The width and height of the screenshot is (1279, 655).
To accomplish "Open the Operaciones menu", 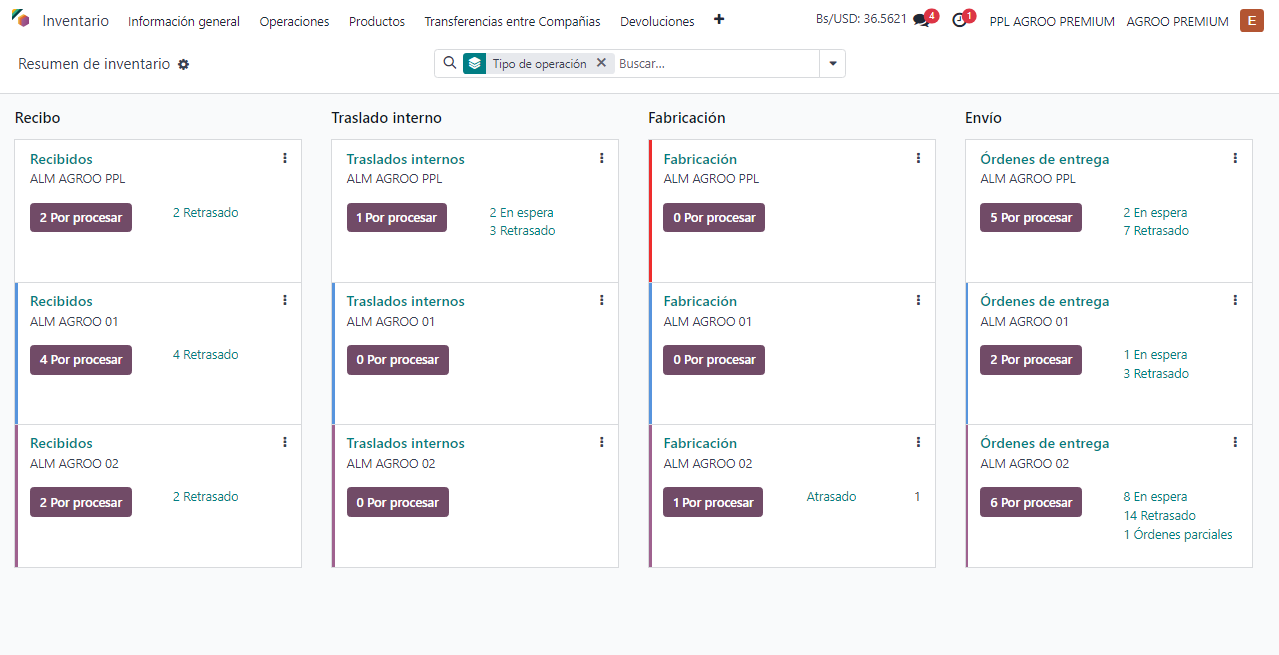I will tap(294, 21).
